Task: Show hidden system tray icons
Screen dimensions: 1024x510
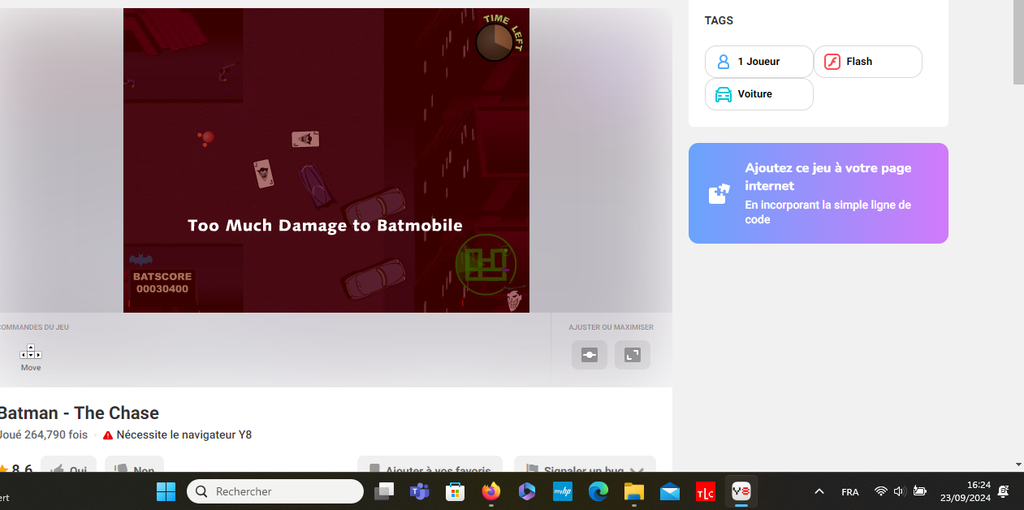Action: click(x=820, y=492)
